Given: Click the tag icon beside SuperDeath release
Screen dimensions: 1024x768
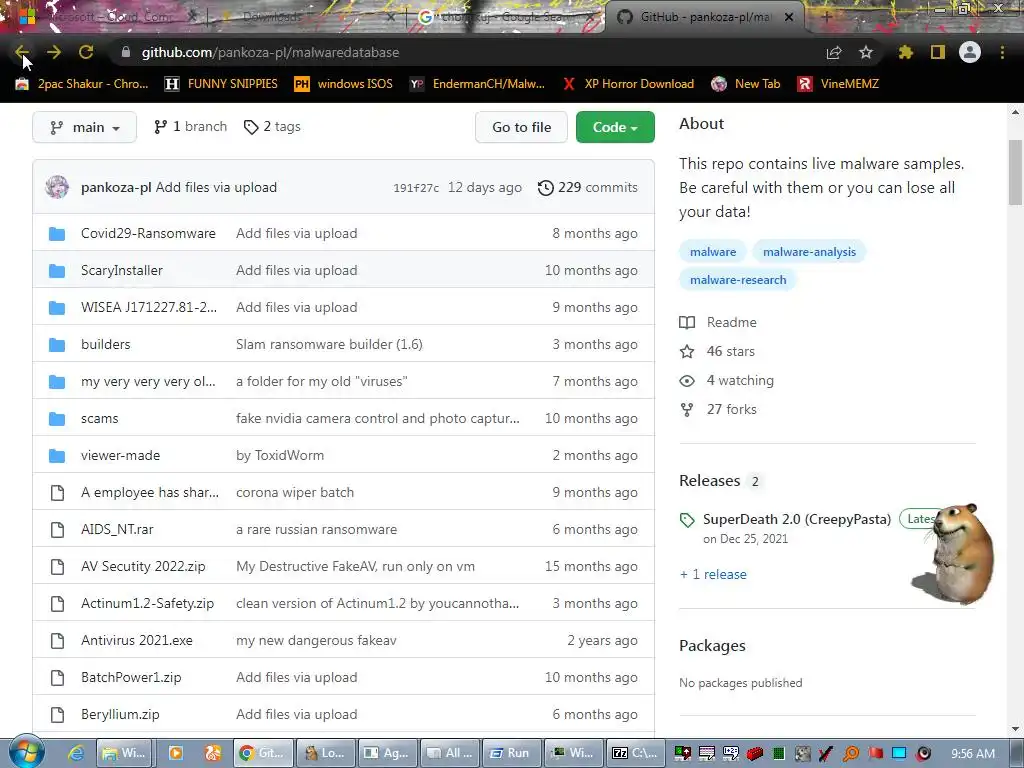Looking at the screenshot, I should pyautogui.click(x=687, y=520).
